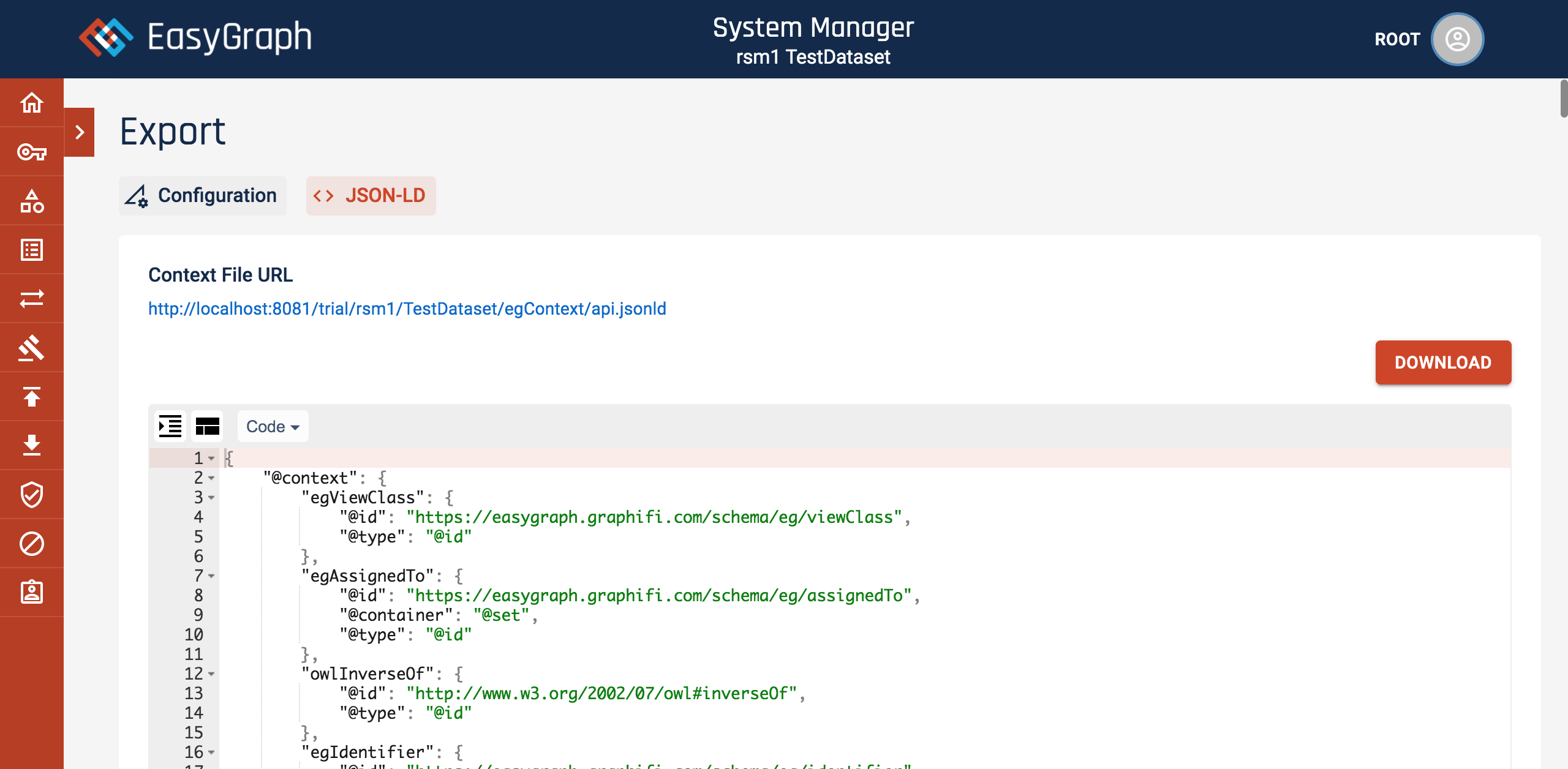Open the shapes icon in sidebar

[32, 201]
